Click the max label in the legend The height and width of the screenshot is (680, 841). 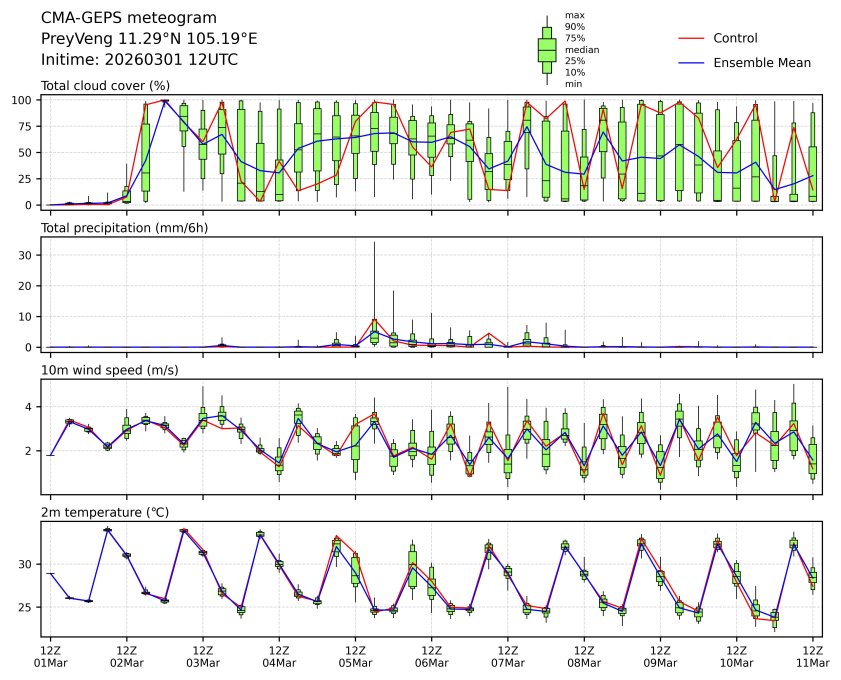coord(574,15)
